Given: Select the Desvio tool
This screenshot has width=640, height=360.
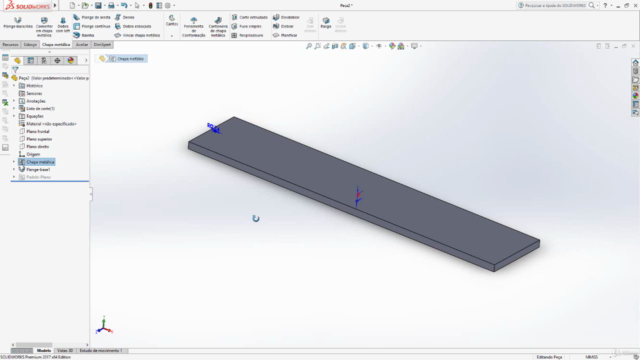Looking at the screenshot, I should pyautogui.click(x=124, y=17).
